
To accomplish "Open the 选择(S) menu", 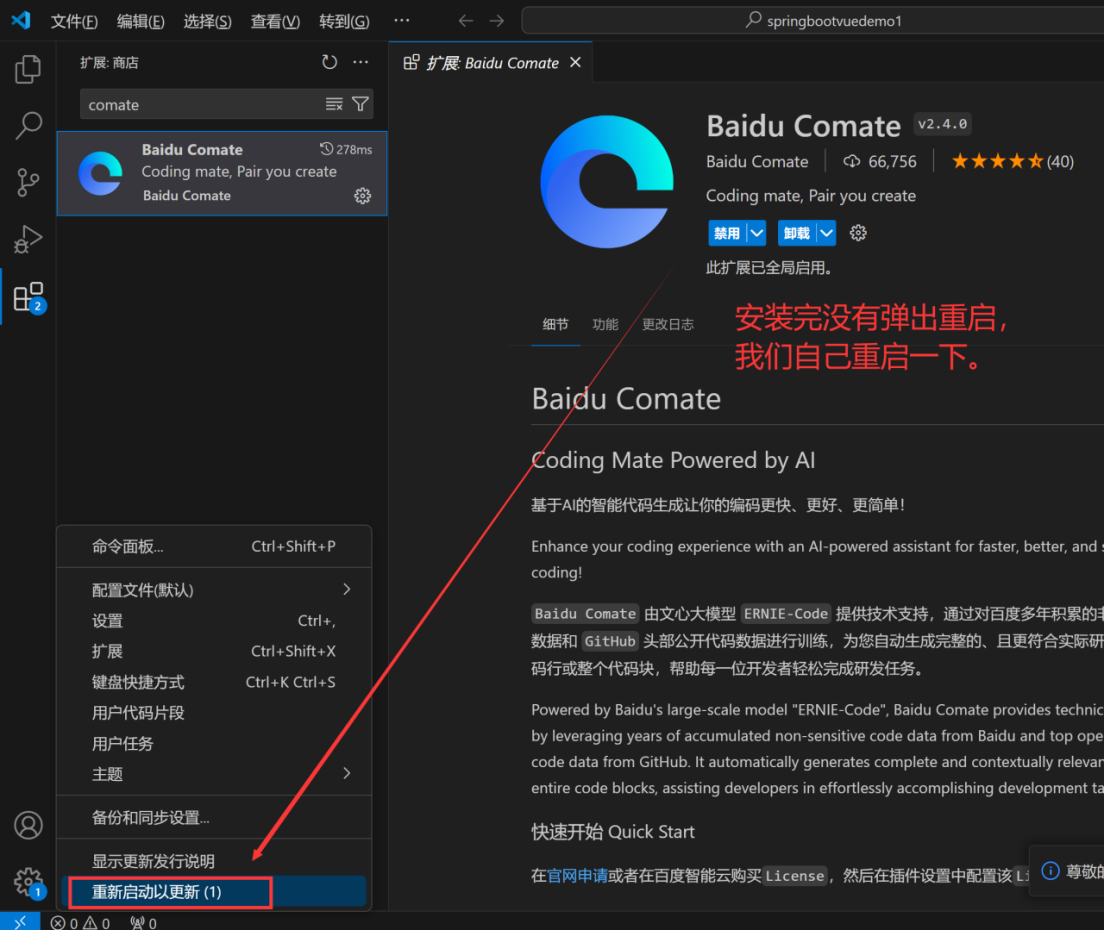I will [x=207, y=21].
